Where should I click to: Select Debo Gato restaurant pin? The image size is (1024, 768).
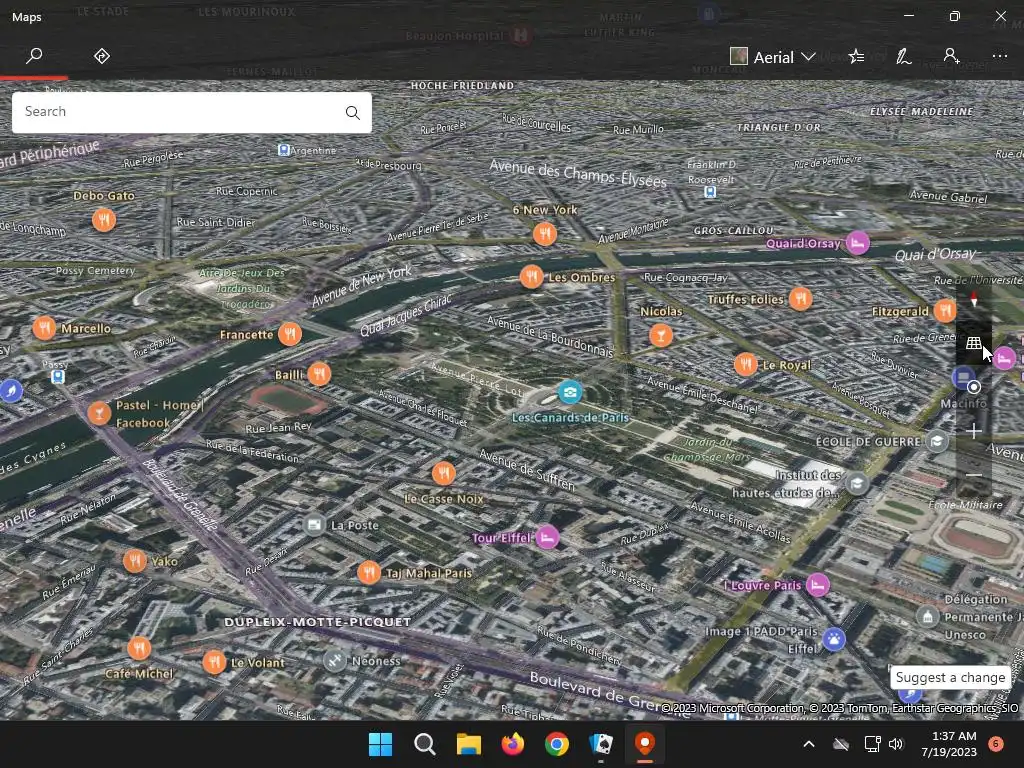[x=104, y=219]
